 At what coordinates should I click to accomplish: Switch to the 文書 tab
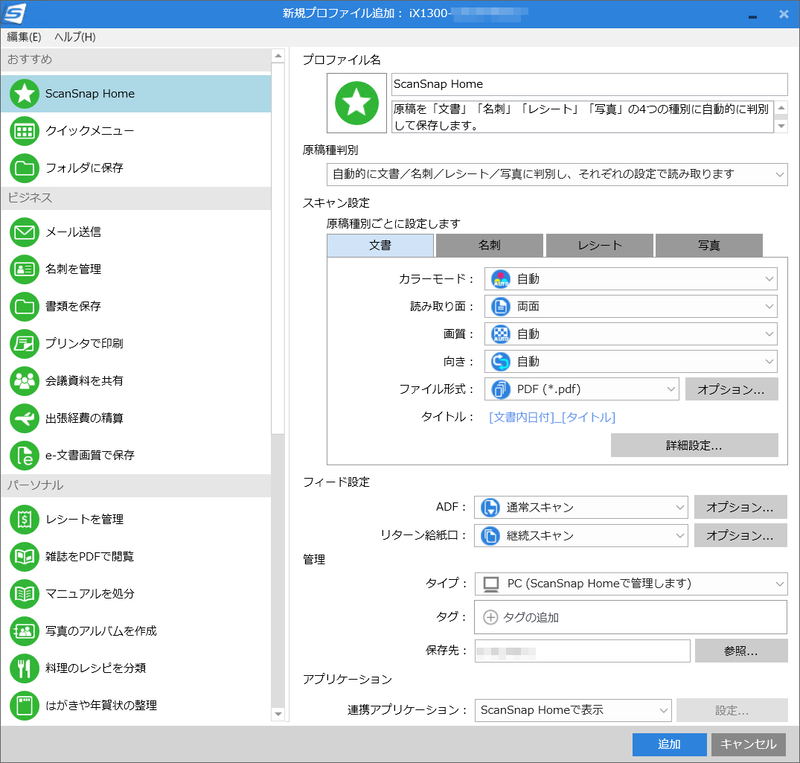point(380,245)
